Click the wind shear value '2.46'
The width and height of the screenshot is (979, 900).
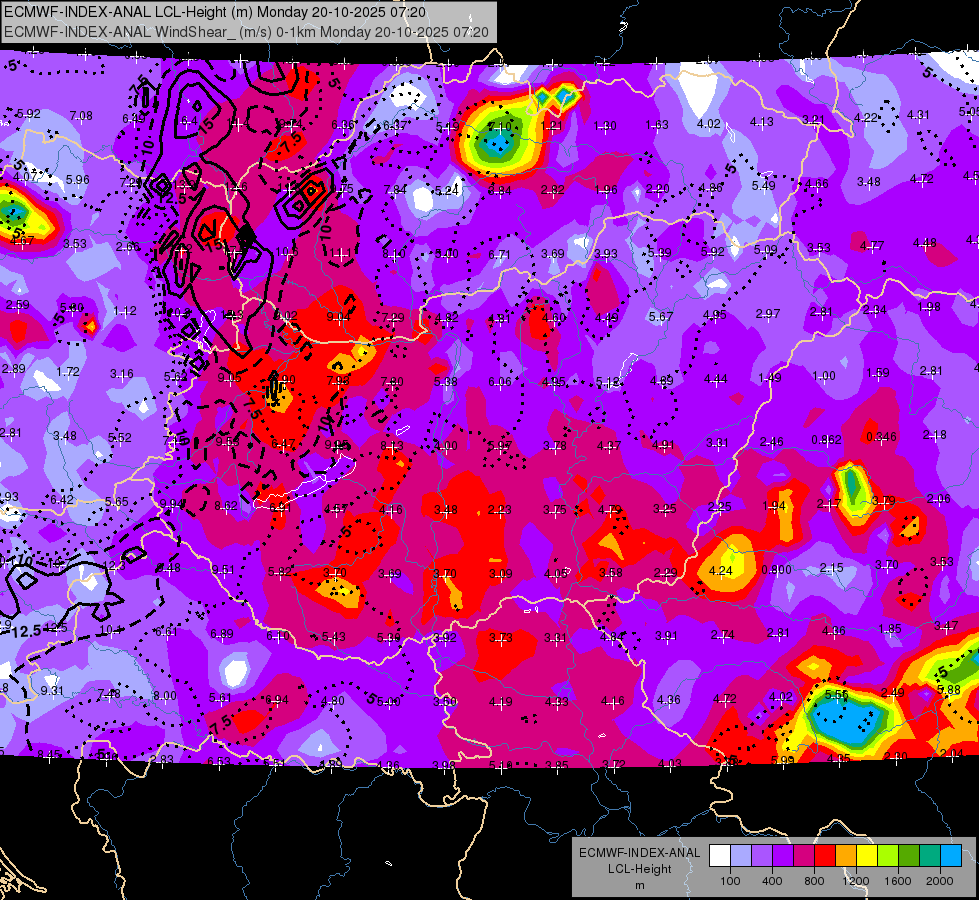(772, 442)
